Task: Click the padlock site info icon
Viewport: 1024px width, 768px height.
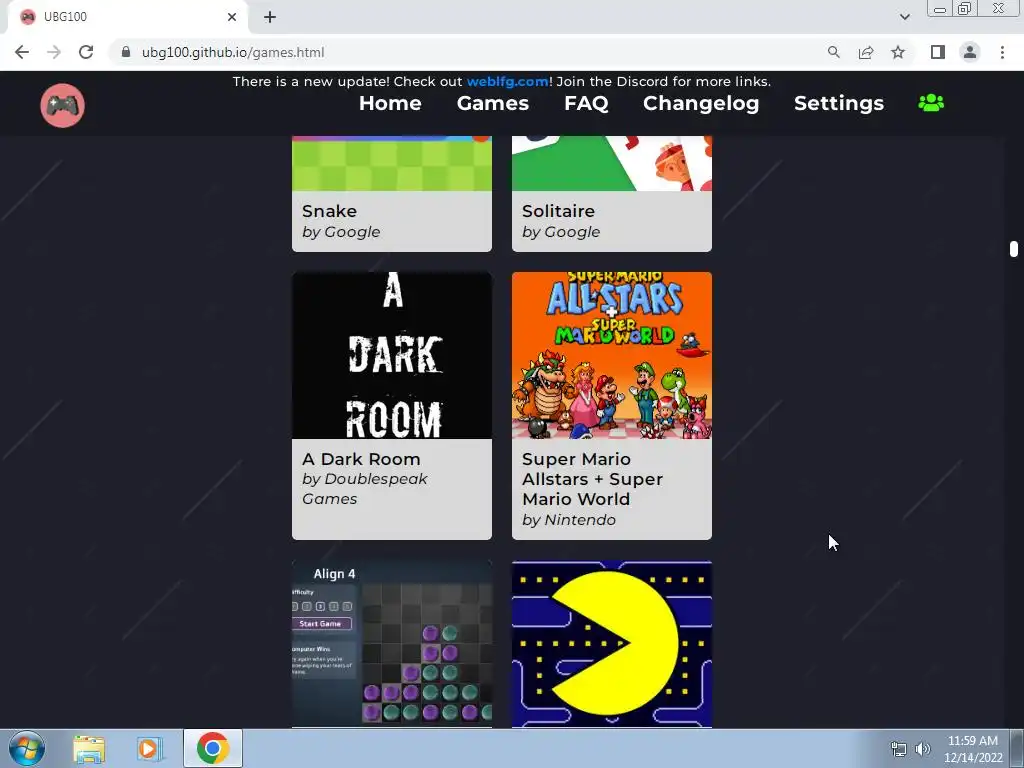Action: click(126, 52)
